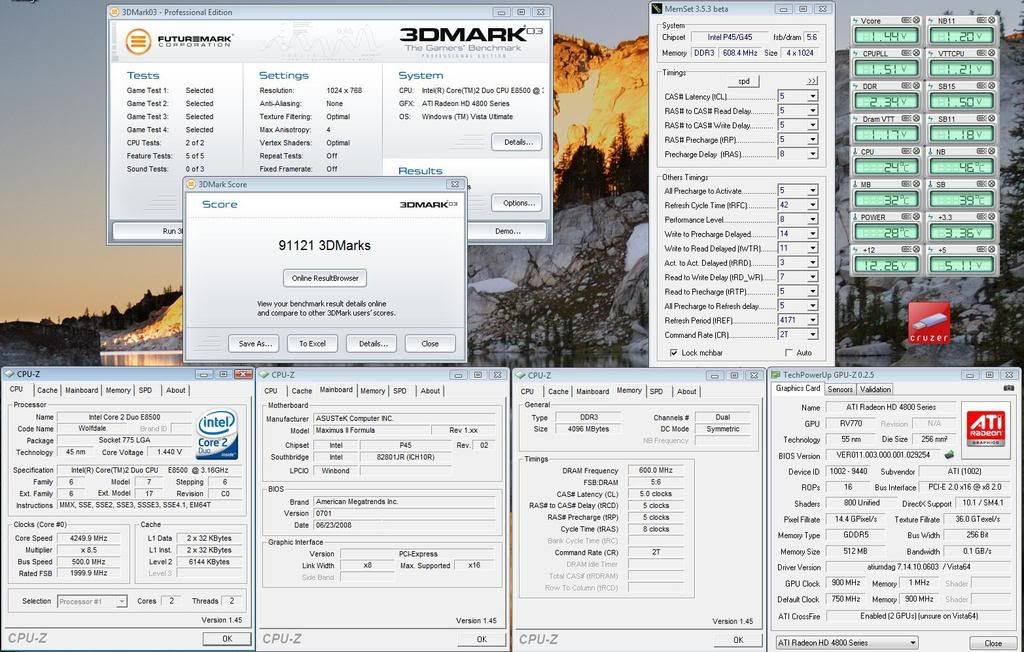Screen dimensions: 1024x652
Task: Click Save As in the 3DMark Score dialog
Action: (x=254, y=344)
